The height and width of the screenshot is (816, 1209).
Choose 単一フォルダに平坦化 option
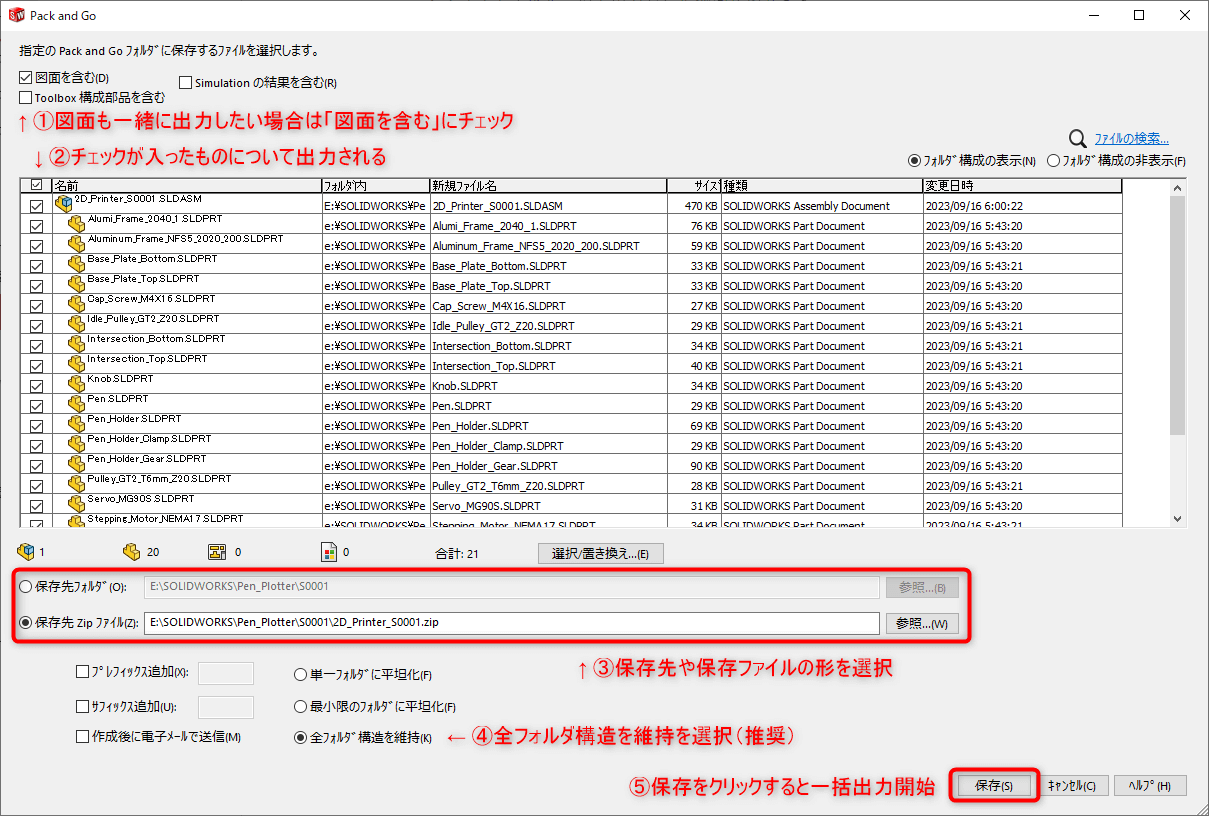tap(300, 675)
